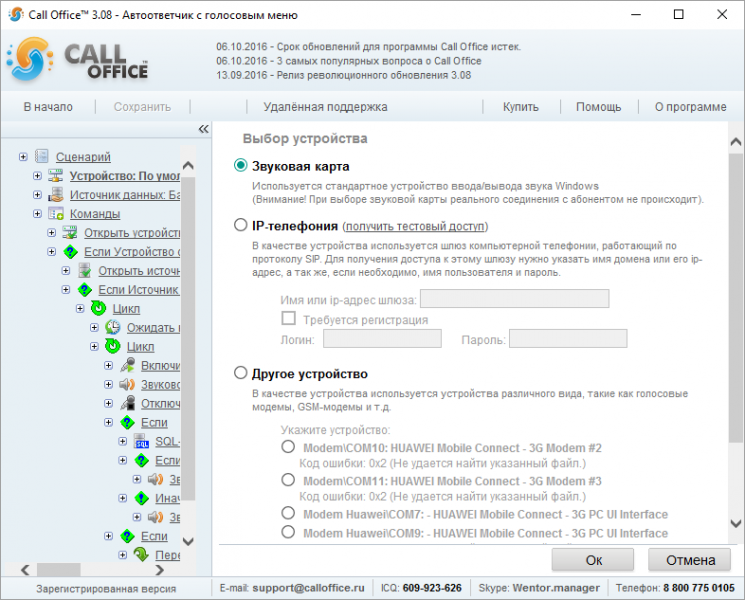
Task: Expand the Если Устройство tree node
Action: click(x=51, y=251)
